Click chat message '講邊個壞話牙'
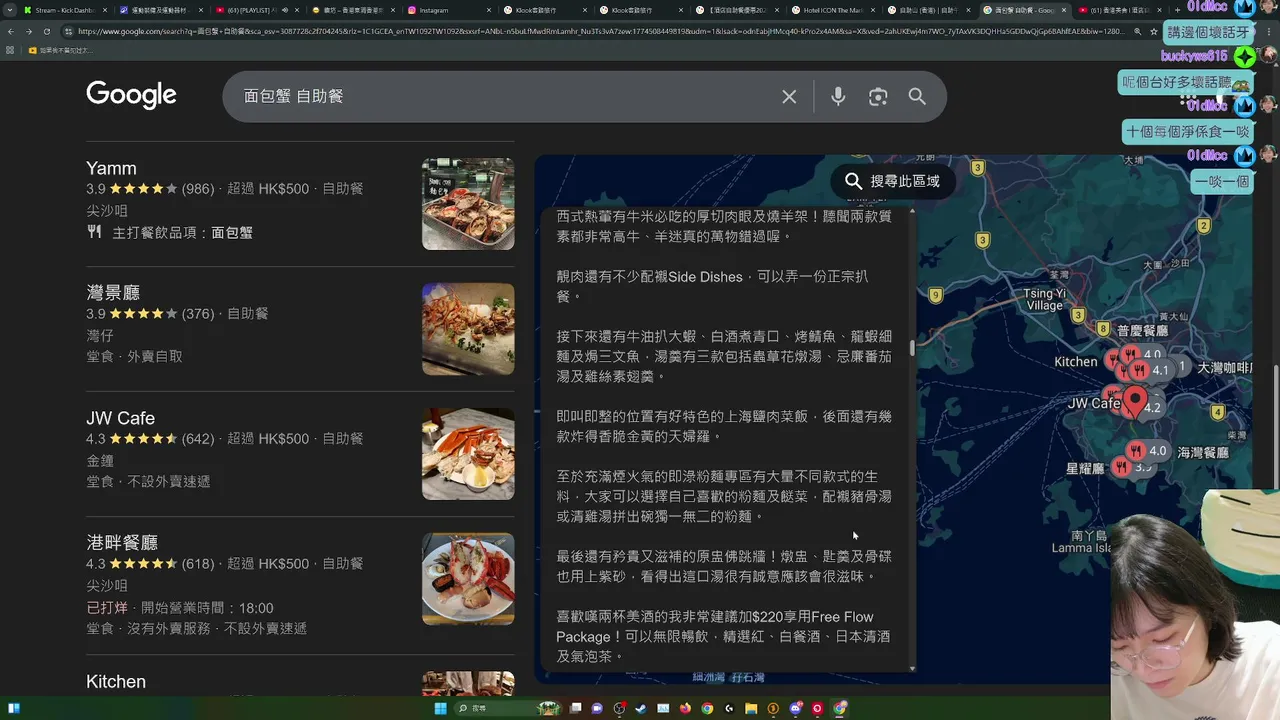This screenshot has width=1280, height=720. coord(1208,33)
